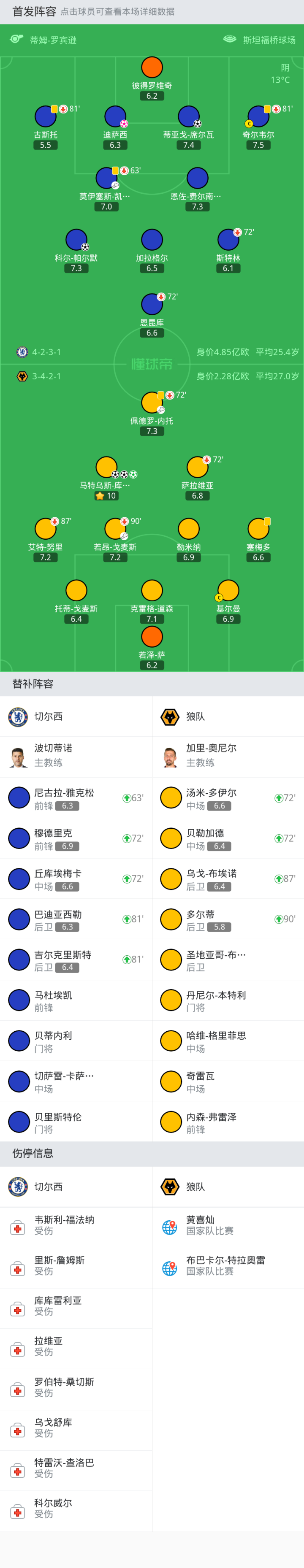Click Wolves crest beside 3-4-2-1 formation
304x1568 pixels.
tap(22, 376)
